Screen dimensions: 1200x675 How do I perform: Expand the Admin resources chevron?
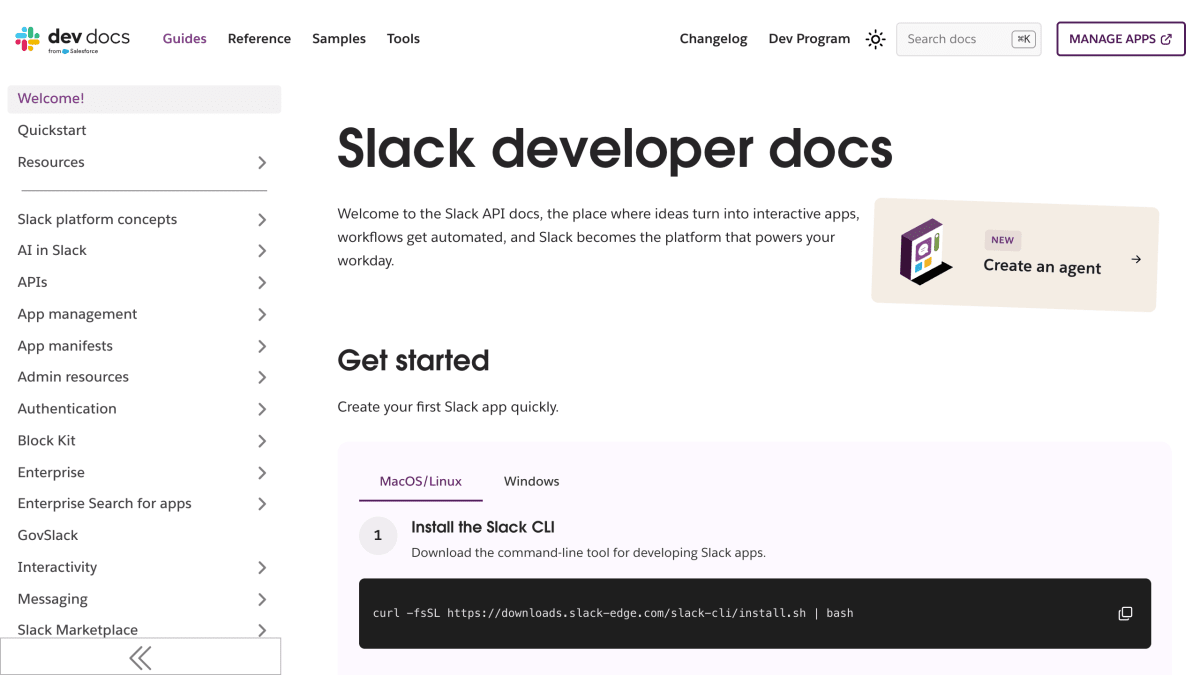click(262, 378)
